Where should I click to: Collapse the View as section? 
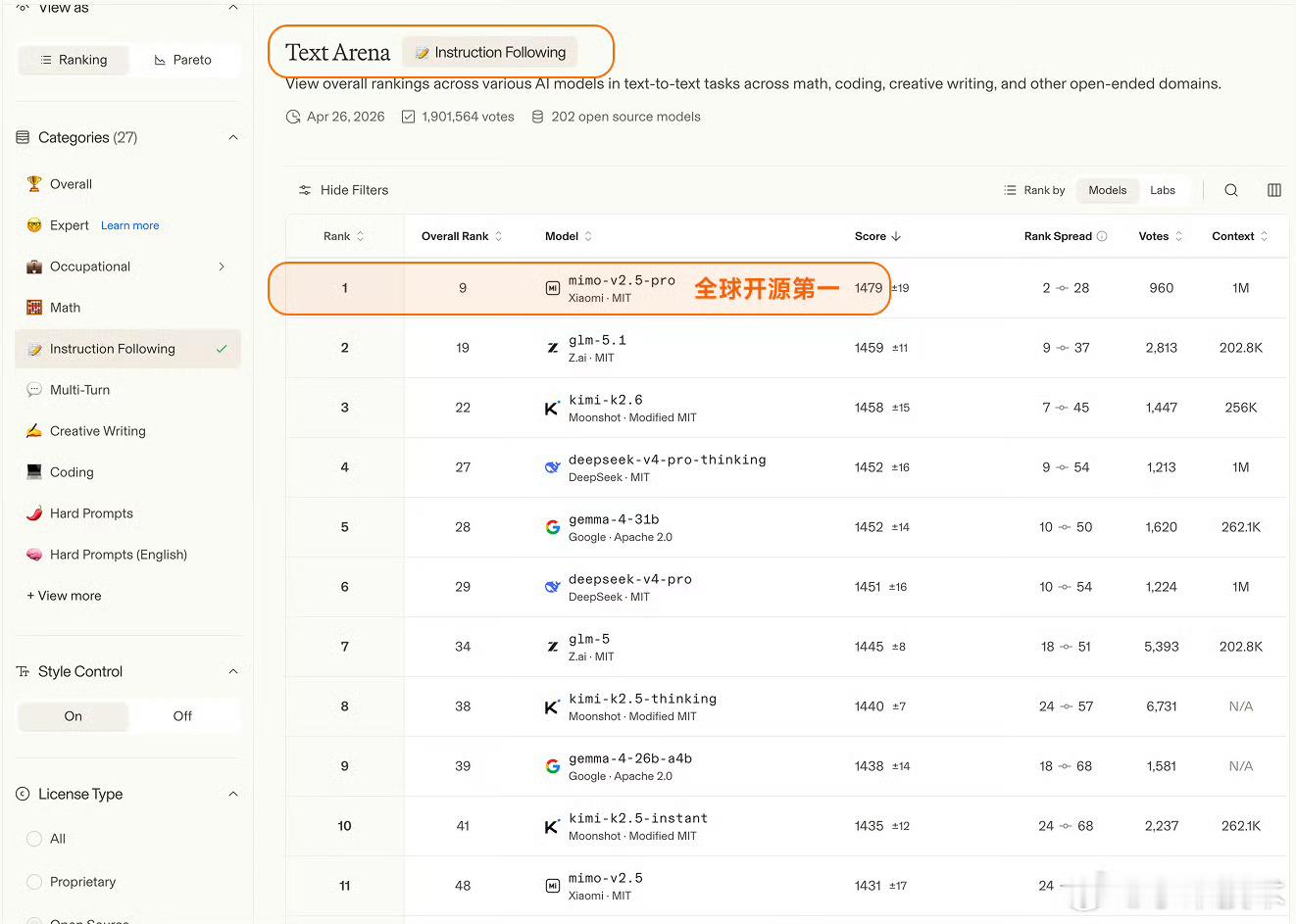[233, 8]
